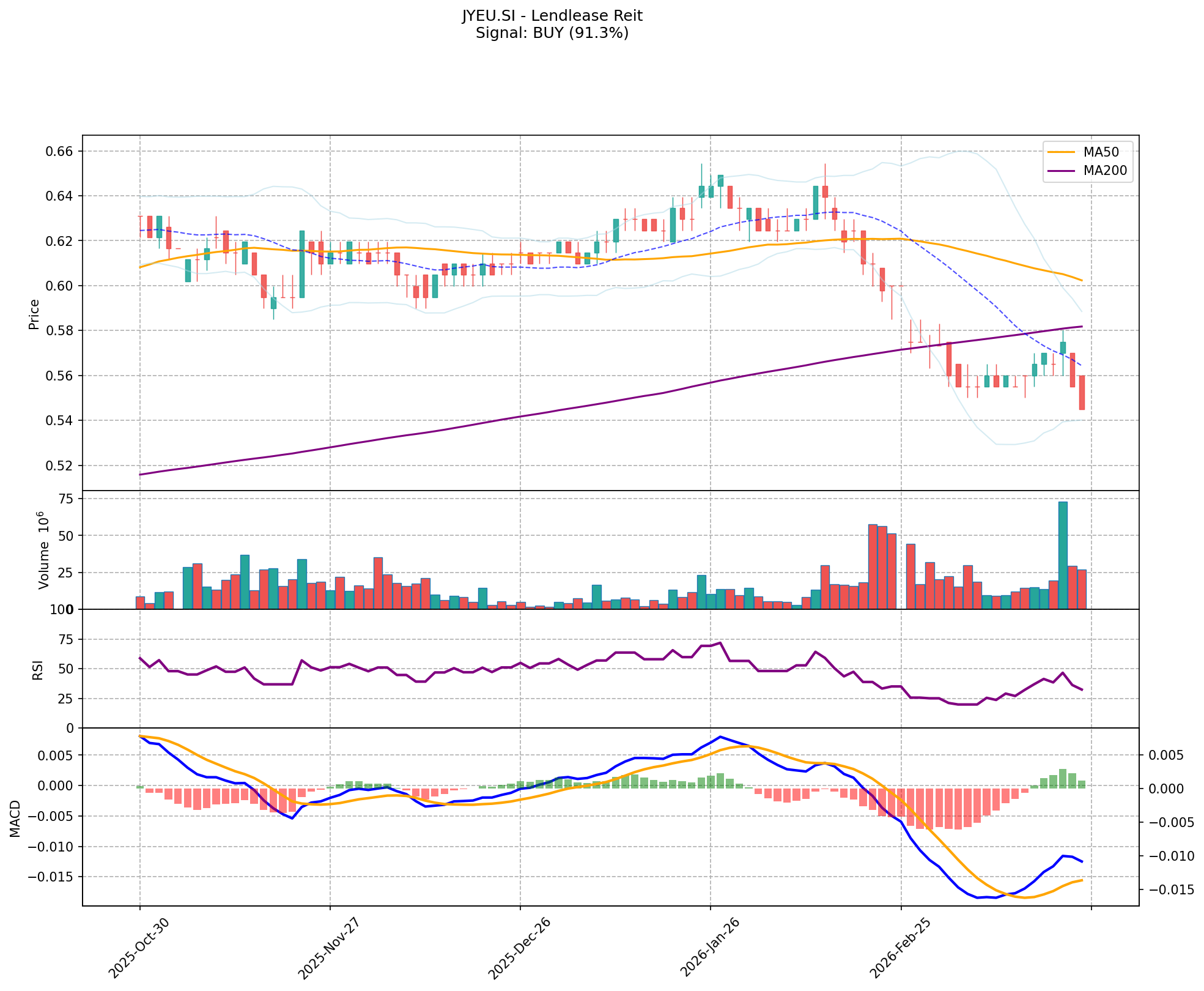The width and height of the screenshot is (1204, 991).
Task: Click the Price y-axis label
Action: 34,314
